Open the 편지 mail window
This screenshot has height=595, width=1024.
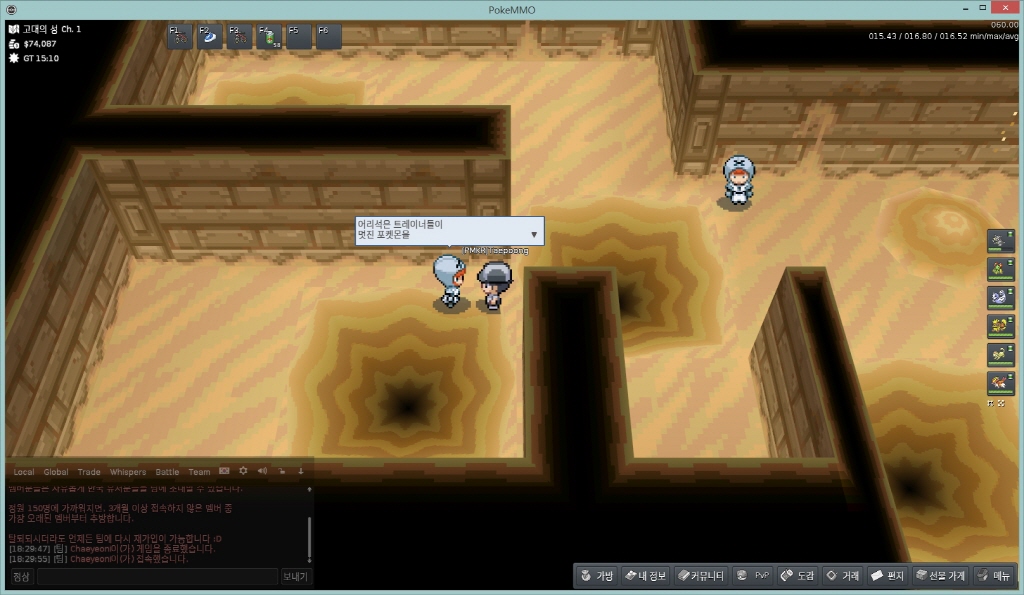click(x=887, y=576)
